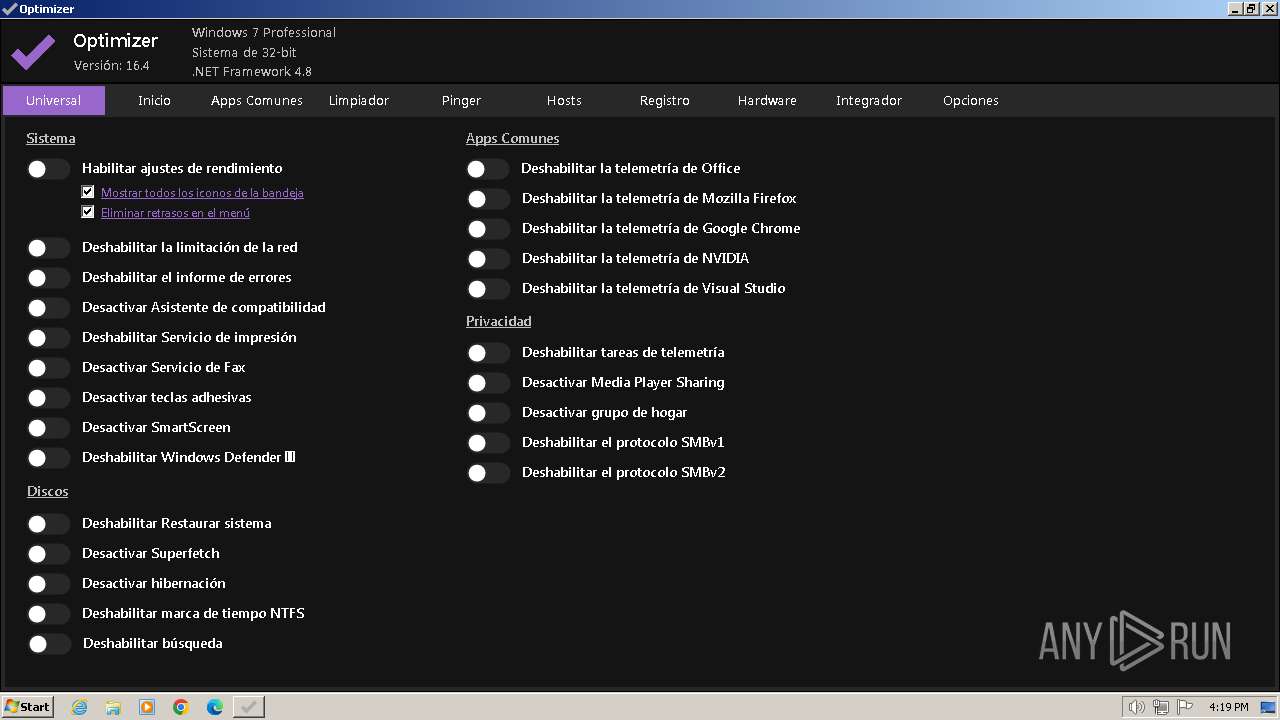Enable Desactivar SmartScreen switch

point(48,428)
